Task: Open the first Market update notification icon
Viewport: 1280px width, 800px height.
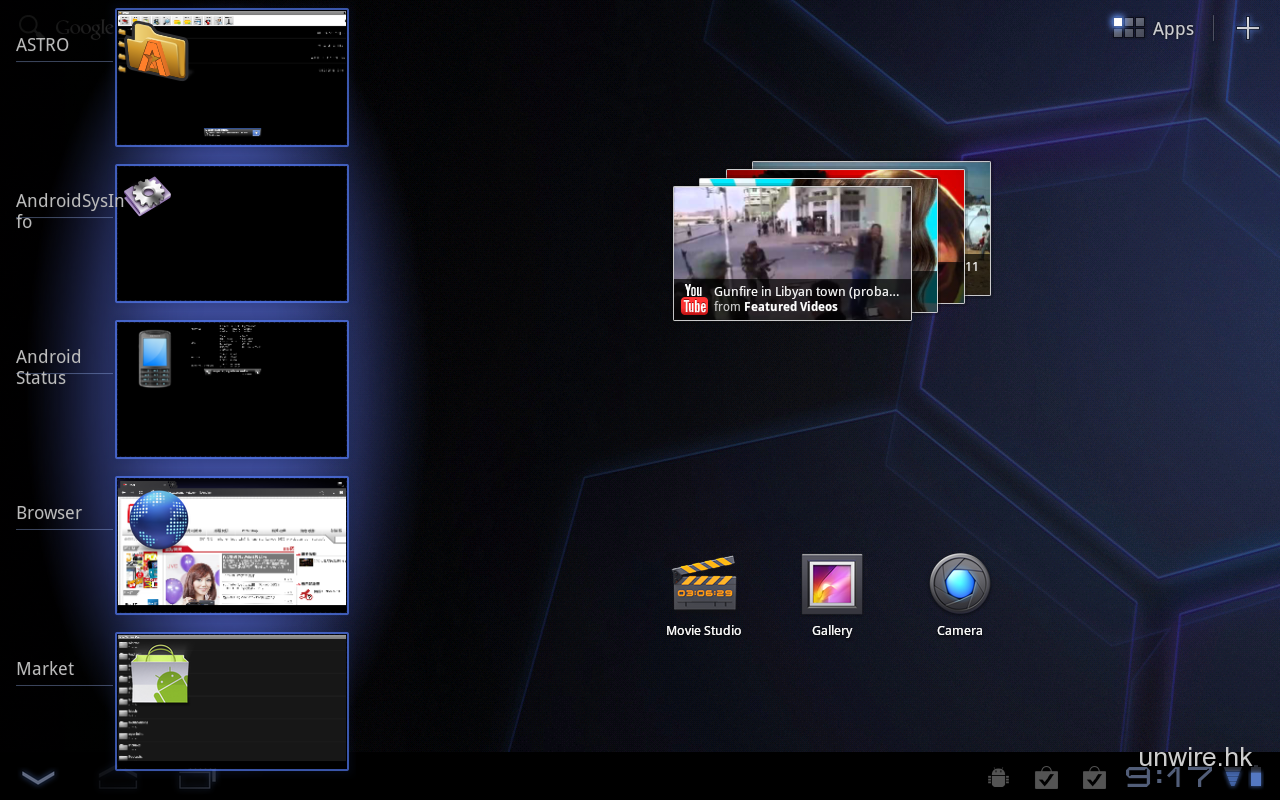Action: tap(1046, 778)
